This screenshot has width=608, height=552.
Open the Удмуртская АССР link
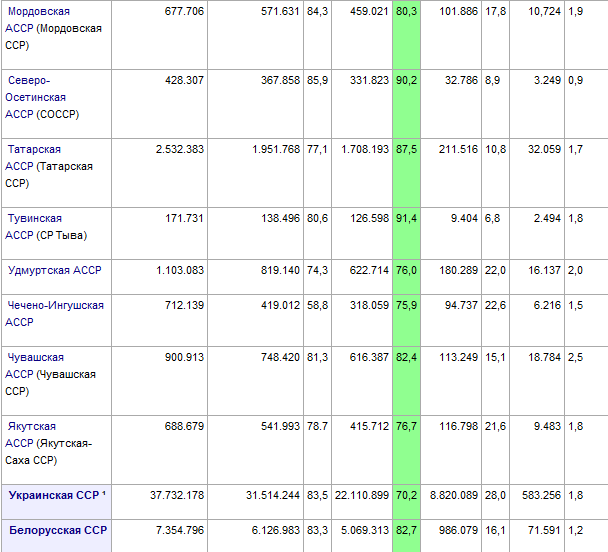pos(54,271)
